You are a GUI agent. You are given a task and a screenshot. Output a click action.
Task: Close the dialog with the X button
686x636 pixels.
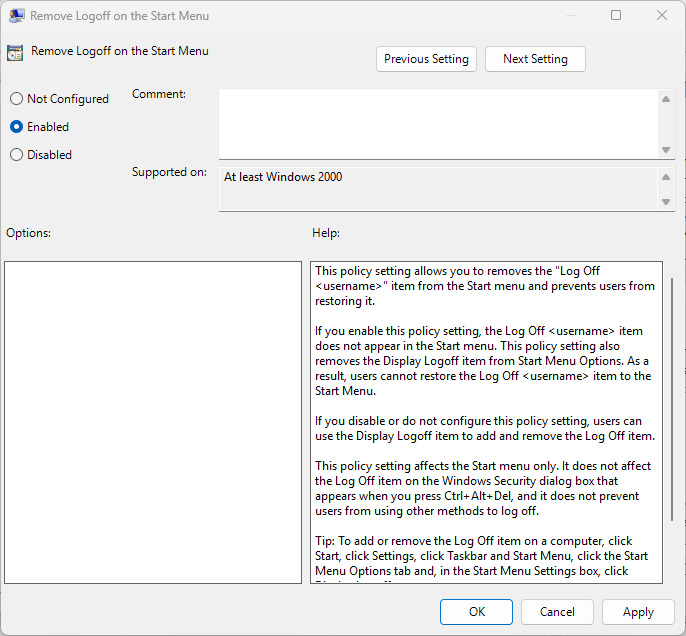tap(662, 16)
